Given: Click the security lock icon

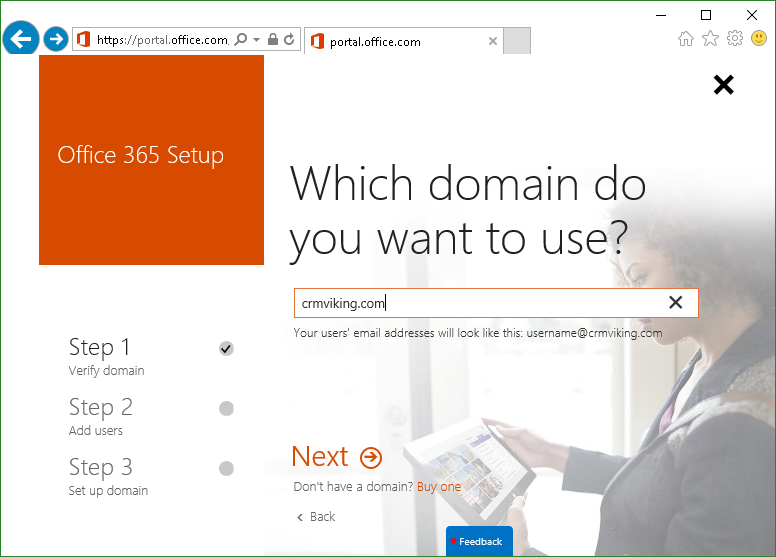Looking at the screenshot, I should (273, 39).
